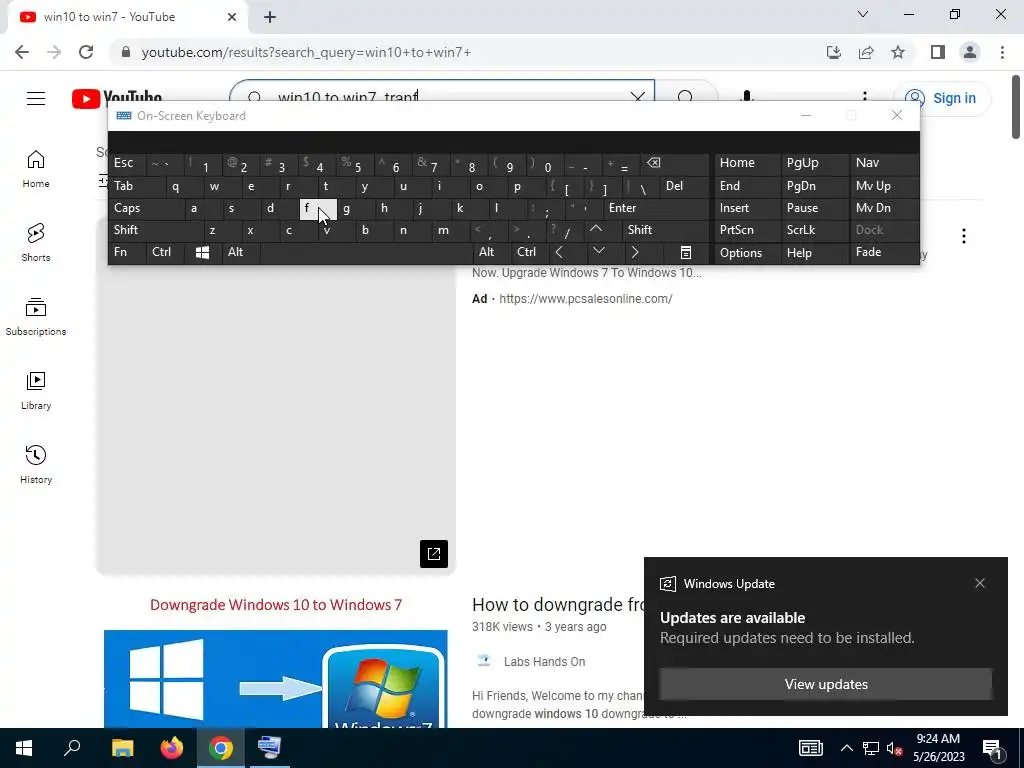Click the Windows logo key on keyboard
Viewport: 1024px width, 768px height.
point(202,252)
